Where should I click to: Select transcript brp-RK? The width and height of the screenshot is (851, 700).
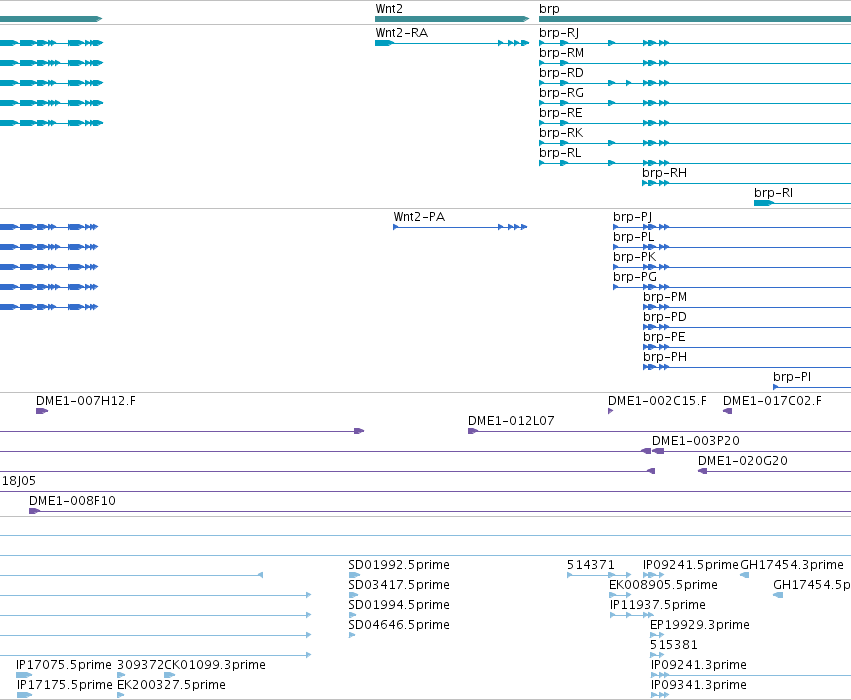(561, 133)
